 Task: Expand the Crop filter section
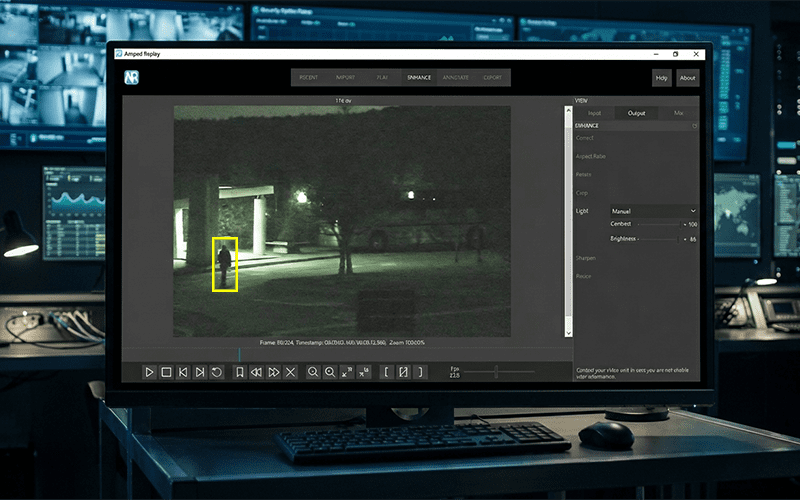(582, 192)
